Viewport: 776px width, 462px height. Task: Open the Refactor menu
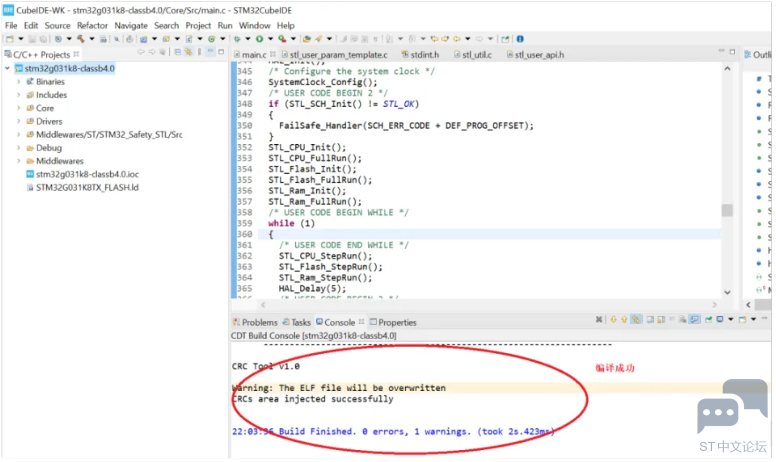point(92,25)
